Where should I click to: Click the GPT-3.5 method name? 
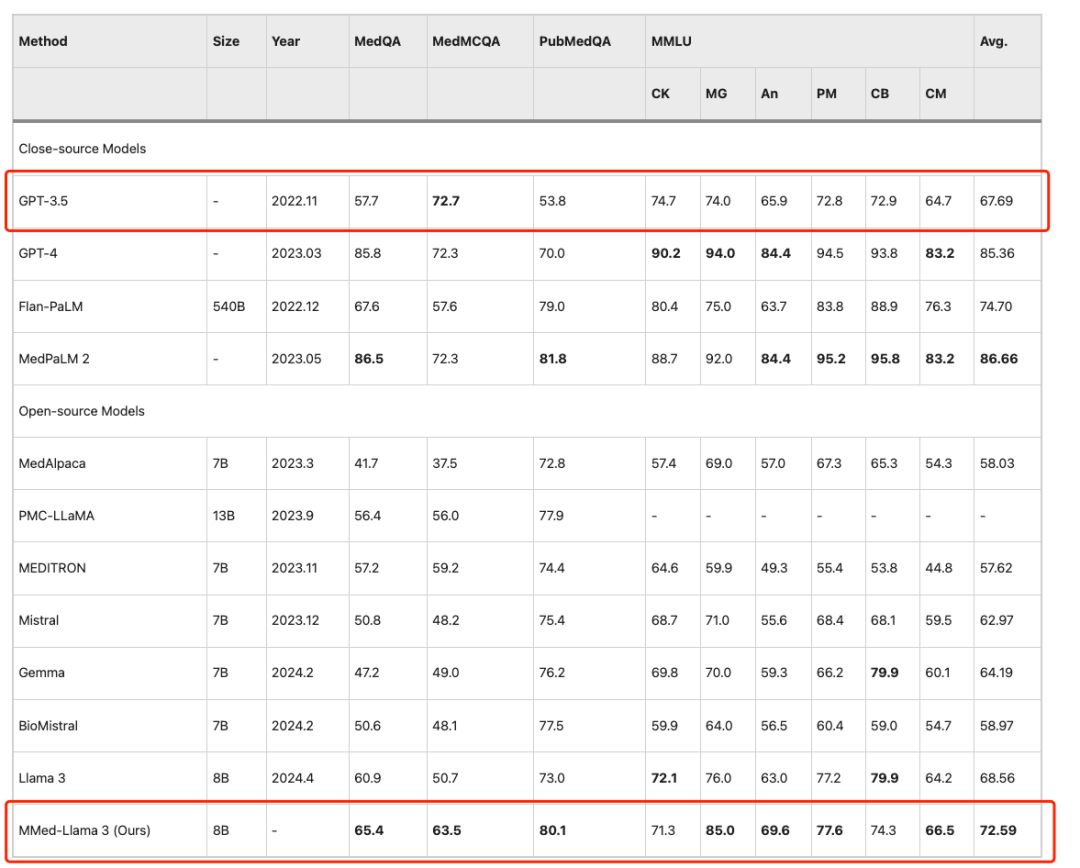43,201
